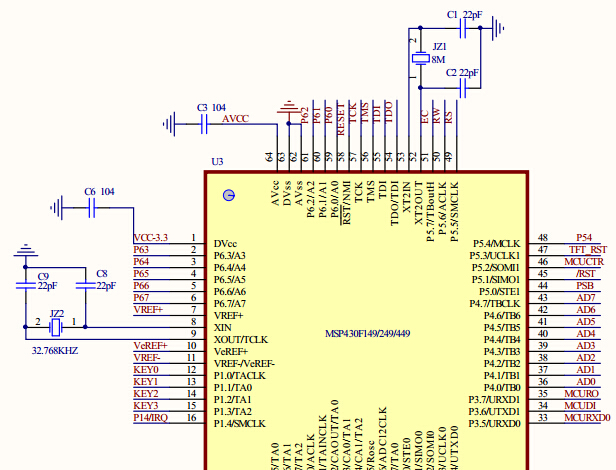Select the XIN pin name inside U3

223,328
